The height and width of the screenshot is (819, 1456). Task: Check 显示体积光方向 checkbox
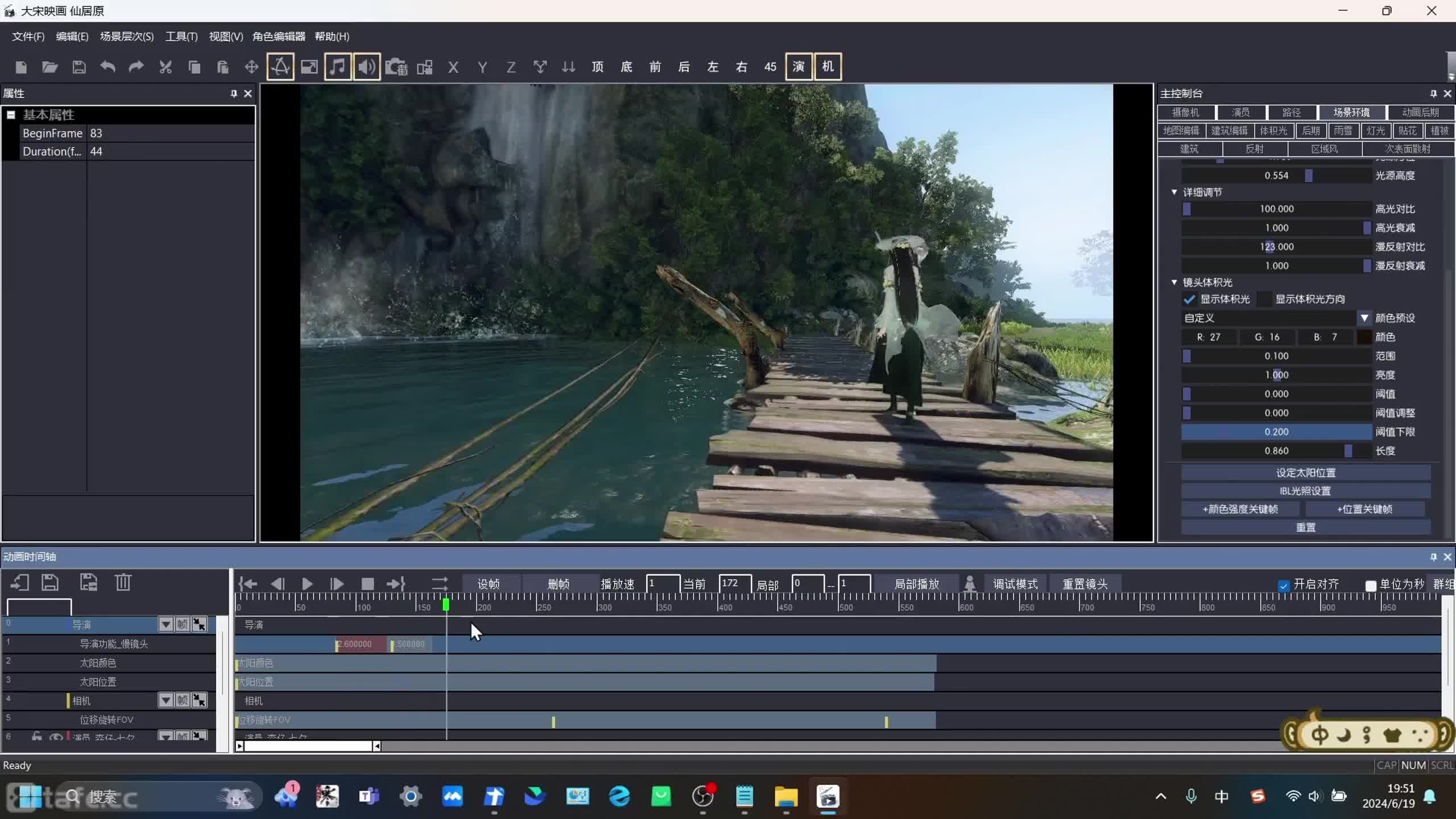(1264, 299)
